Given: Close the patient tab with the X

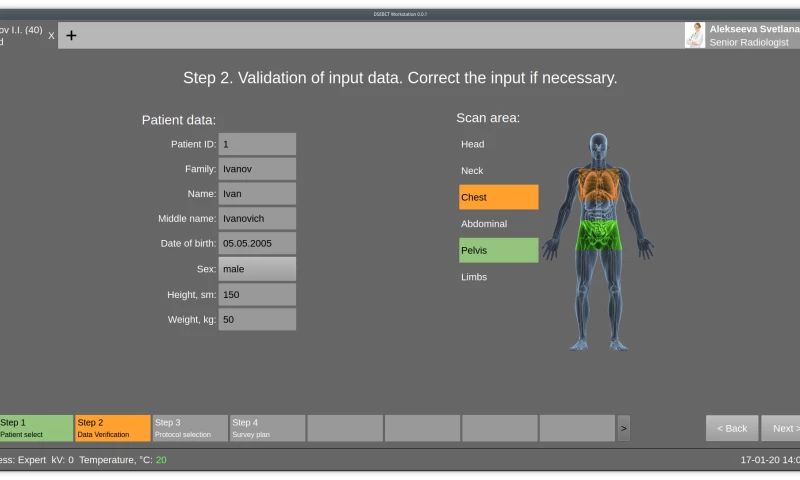Looking at the screenshot, I should click(x=51, y=36).
